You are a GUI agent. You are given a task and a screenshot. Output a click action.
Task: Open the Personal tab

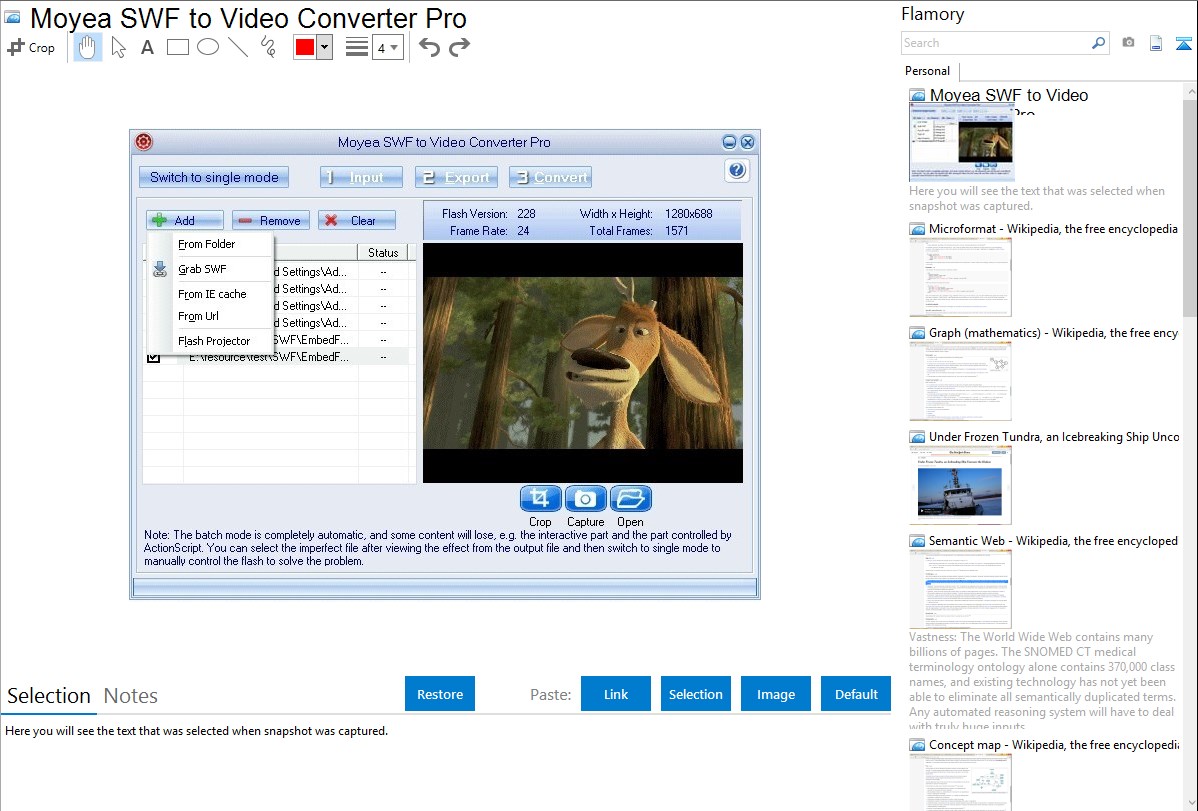[x=928, y=70]
